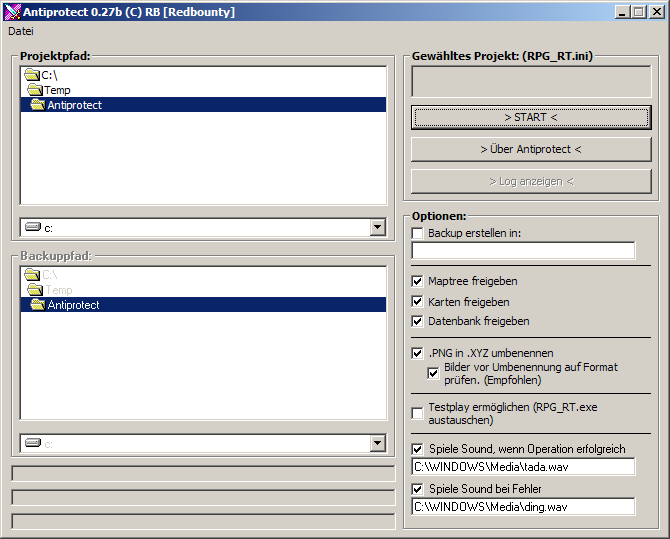Toggle Karten freigeben checkbox
The image size is (670, 539).
click(418, 301)
